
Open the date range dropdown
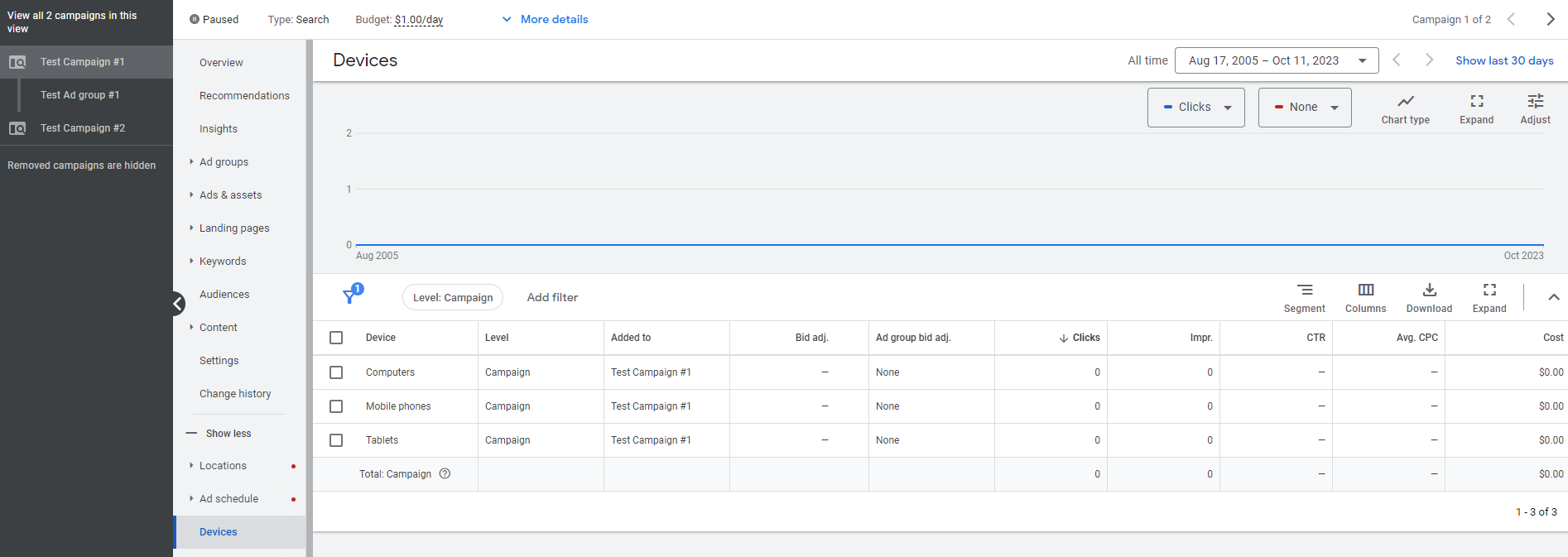1277,60
